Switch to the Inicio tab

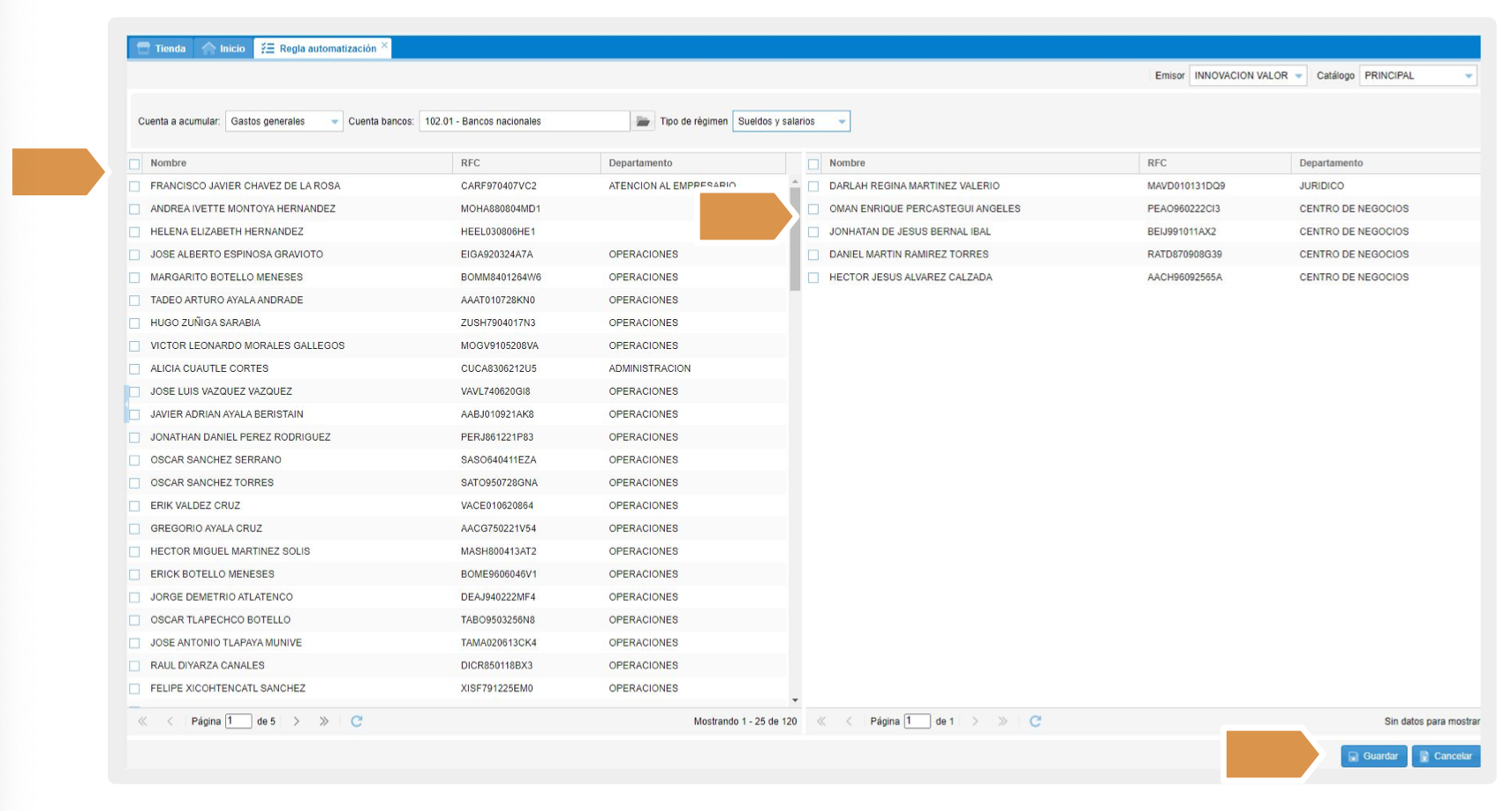(x=224, y=49)
